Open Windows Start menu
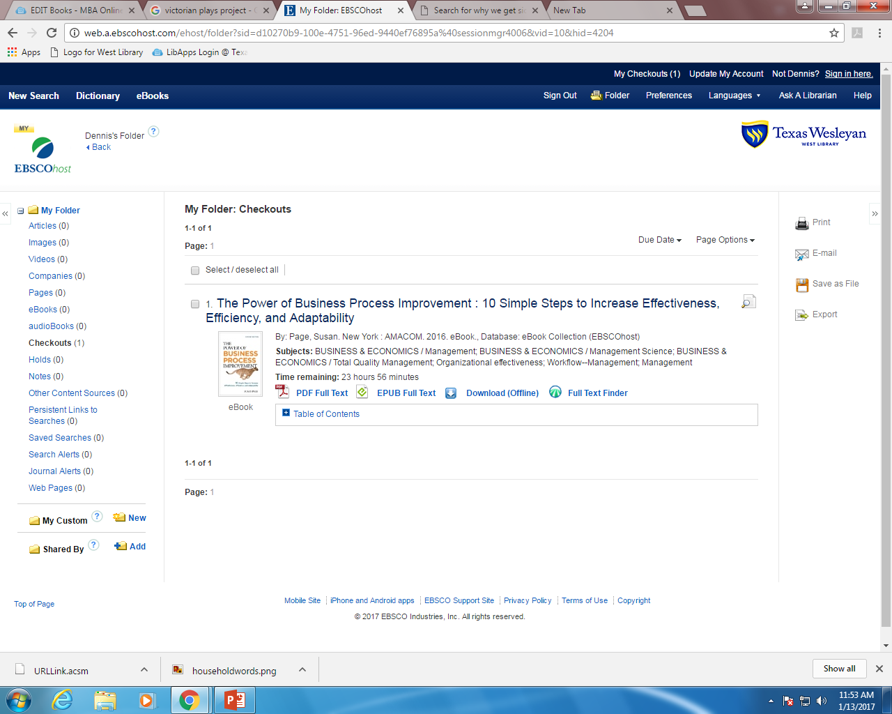Viewport: 892px width, 714px height. [17, 700]
